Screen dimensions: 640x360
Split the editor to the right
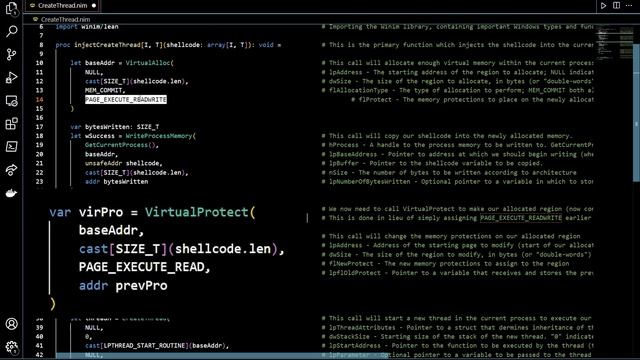pyautogui.click(x=616, y=5)
